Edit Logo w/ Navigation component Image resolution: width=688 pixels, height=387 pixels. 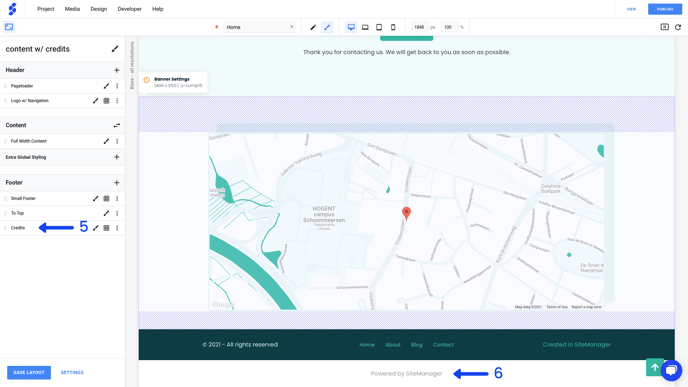(x=96, y=100)
